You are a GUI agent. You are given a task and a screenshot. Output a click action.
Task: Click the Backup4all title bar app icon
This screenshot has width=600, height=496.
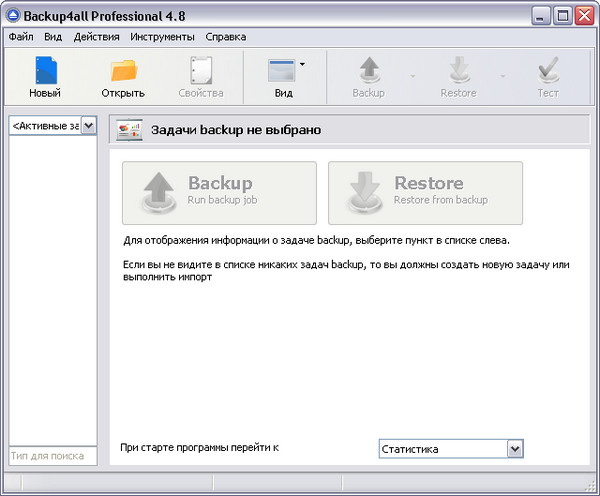pyautogui.click(x=14, y=16)
